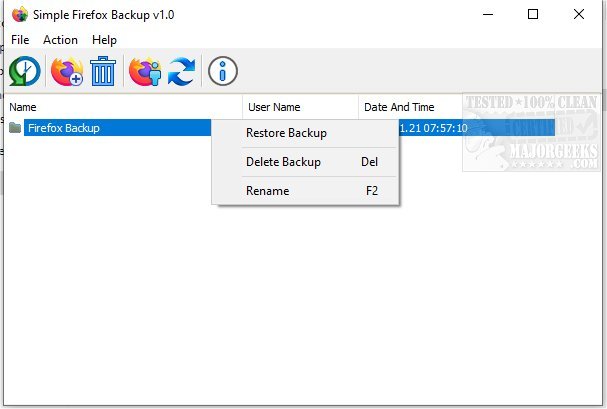Open the Action menu
The height and width of the screenshot is (409, 607).
tap(60, 40)
